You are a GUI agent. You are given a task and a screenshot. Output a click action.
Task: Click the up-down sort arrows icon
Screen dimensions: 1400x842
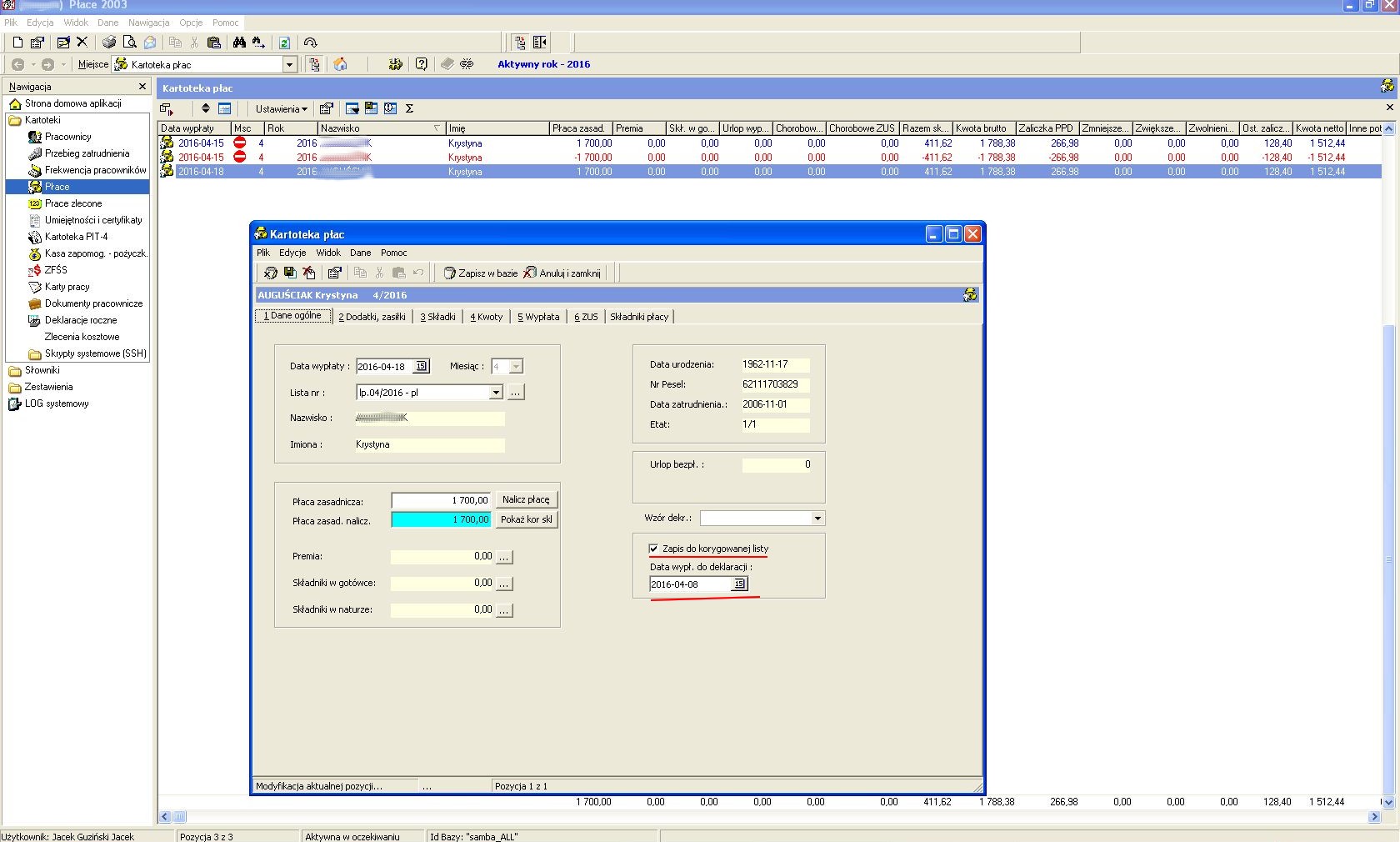coord(206,108)
